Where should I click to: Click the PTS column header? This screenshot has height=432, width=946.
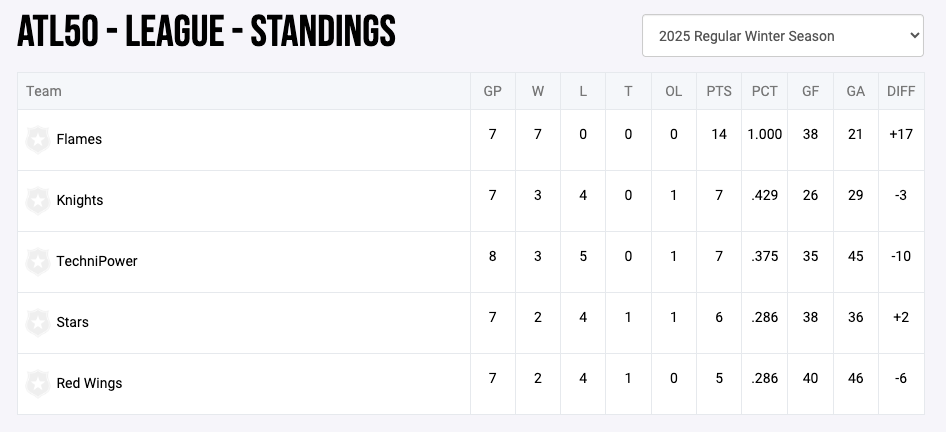719,91
